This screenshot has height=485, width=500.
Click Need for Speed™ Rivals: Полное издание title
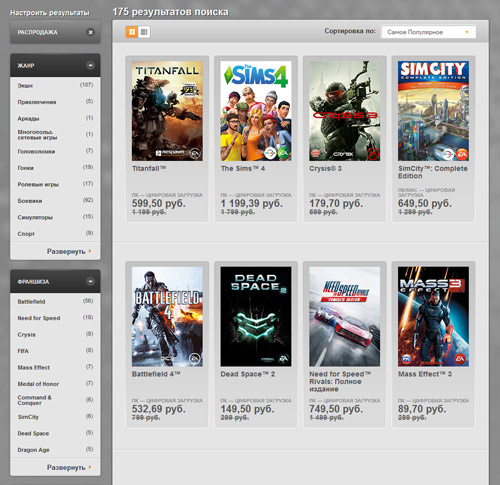click(340, 382)
